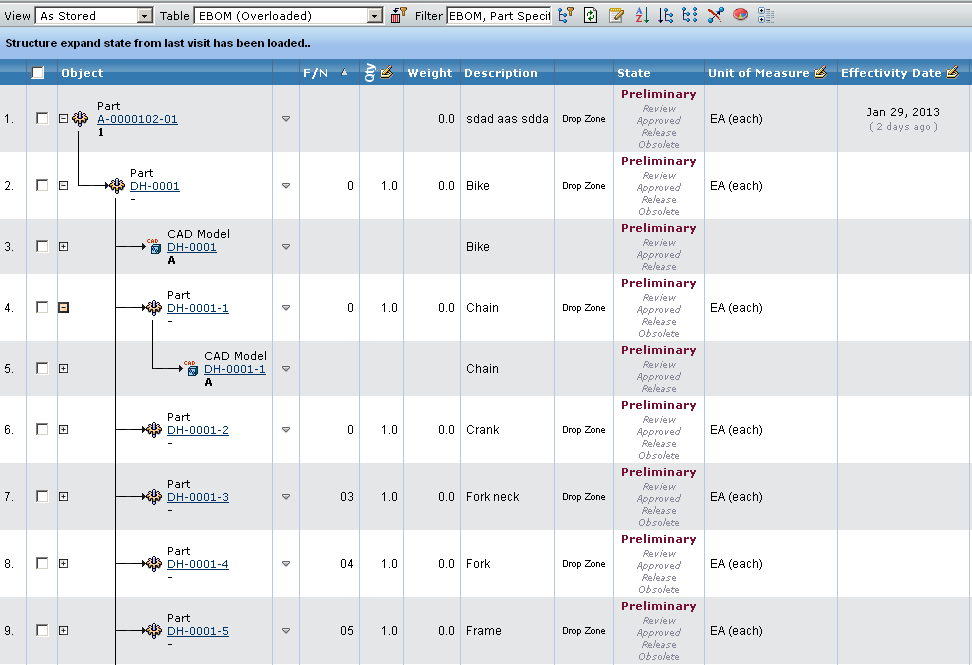The height and width of the screenshot is (665, 972).
Task: Tick the checkbox for row 4 Chain part
Action: pos(42,308)
